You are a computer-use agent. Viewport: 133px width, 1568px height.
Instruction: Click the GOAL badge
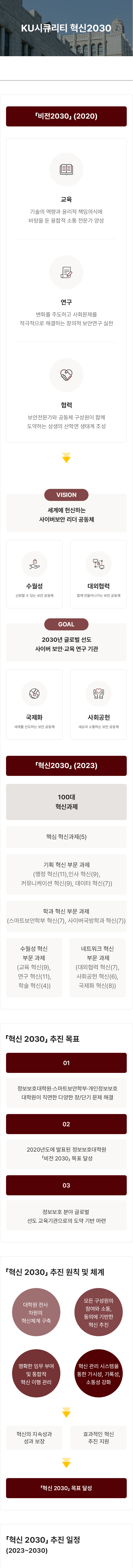[x=66, y=625]
